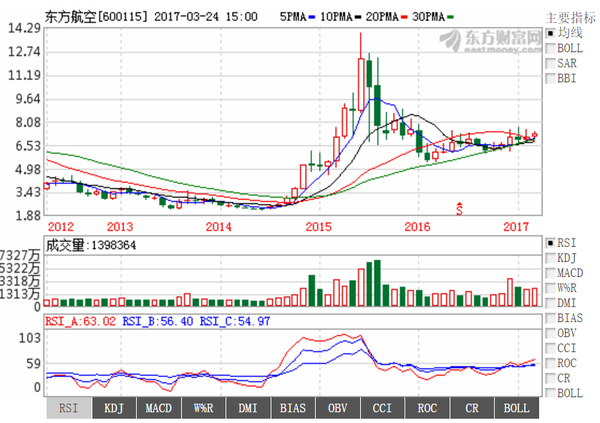Image resolution: width=600 pixels, height=423 pixels.
Task: Switch to the W%R bottom tab
Action: click(x=204, y=408)
